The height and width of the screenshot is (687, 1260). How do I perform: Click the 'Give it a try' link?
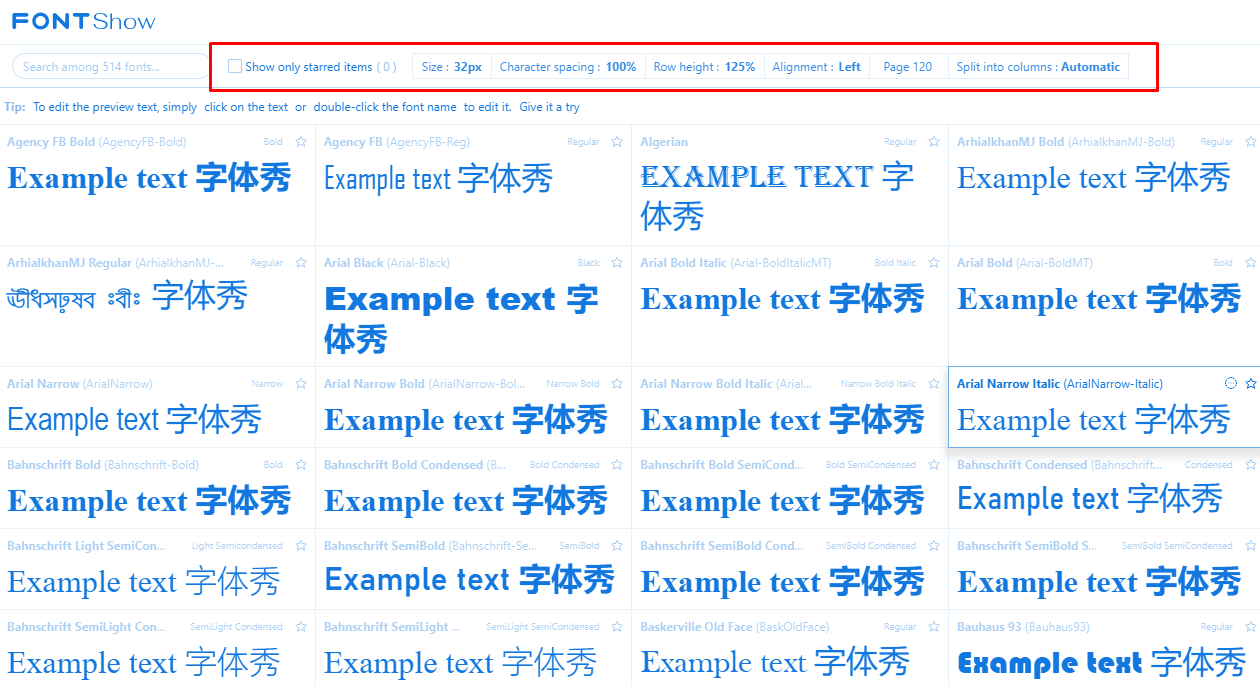point(549,107)
